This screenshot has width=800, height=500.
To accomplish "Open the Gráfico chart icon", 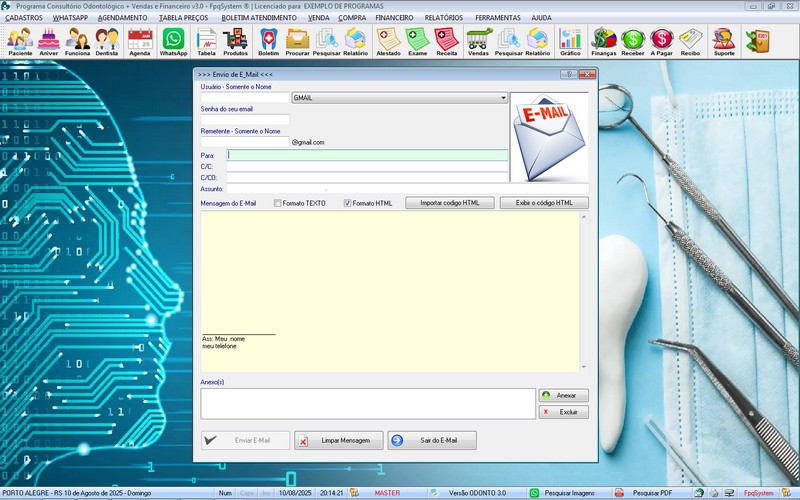I will pos(570,41).
